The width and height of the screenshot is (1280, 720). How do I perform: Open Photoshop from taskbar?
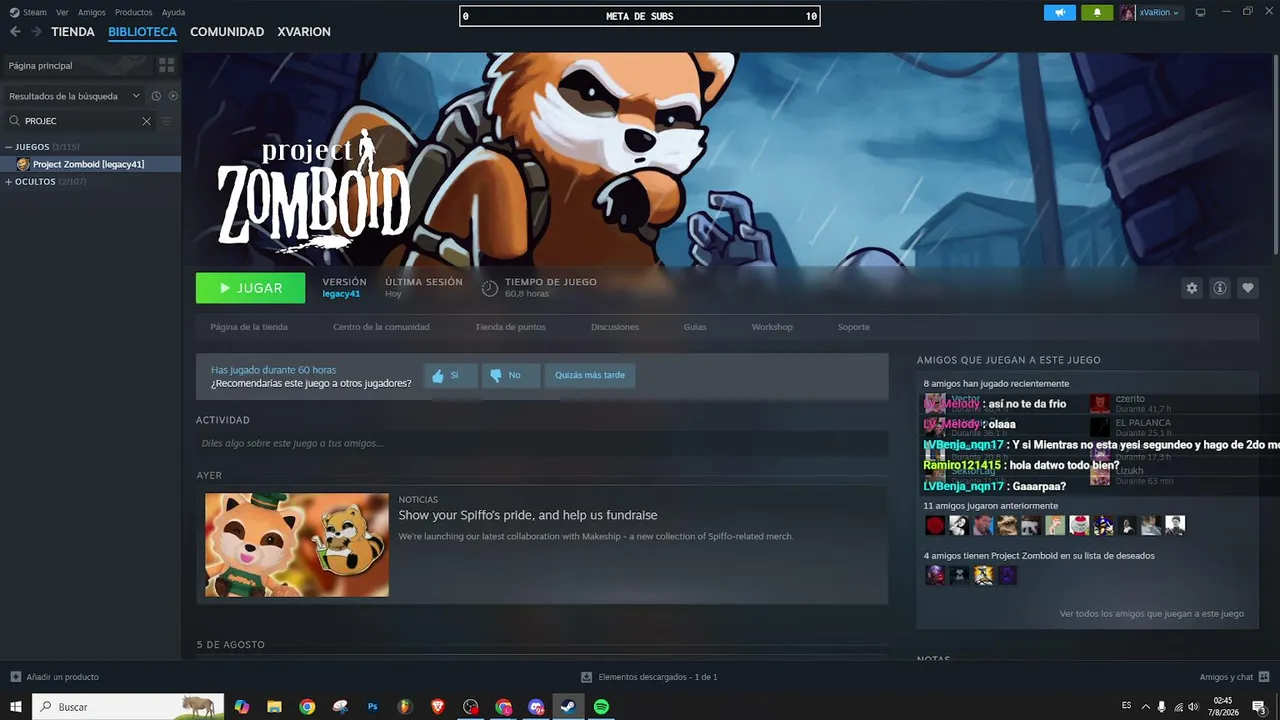click(x=373, y=707)
